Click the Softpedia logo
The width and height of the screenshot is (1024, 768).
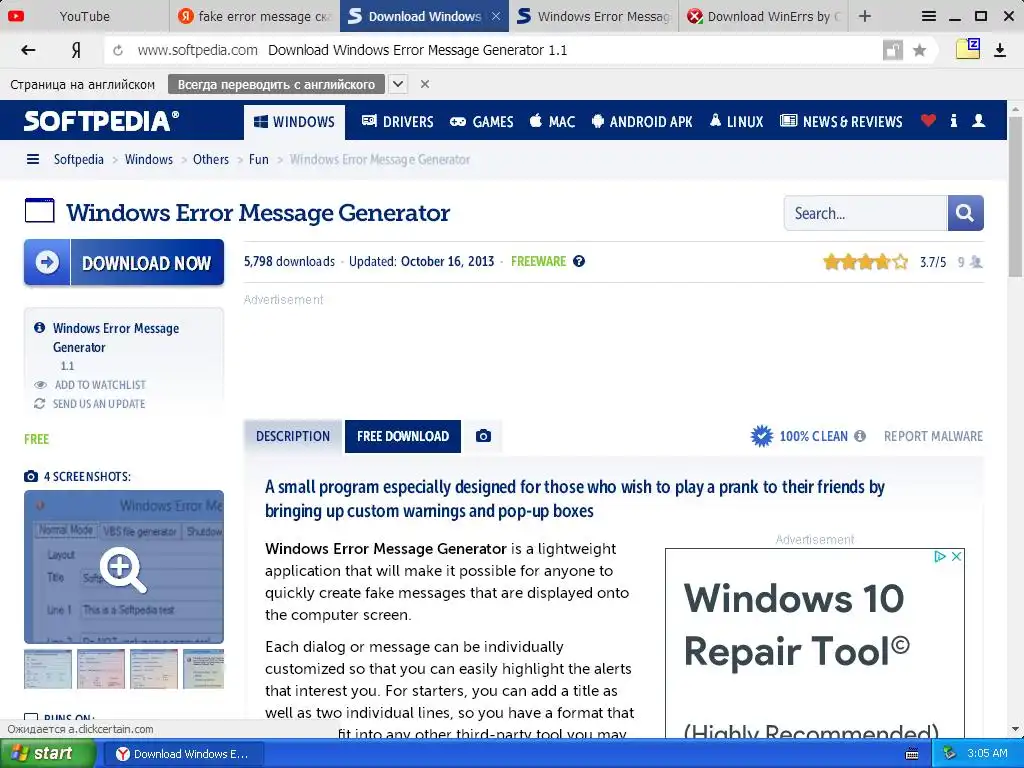tap(101, 121)
